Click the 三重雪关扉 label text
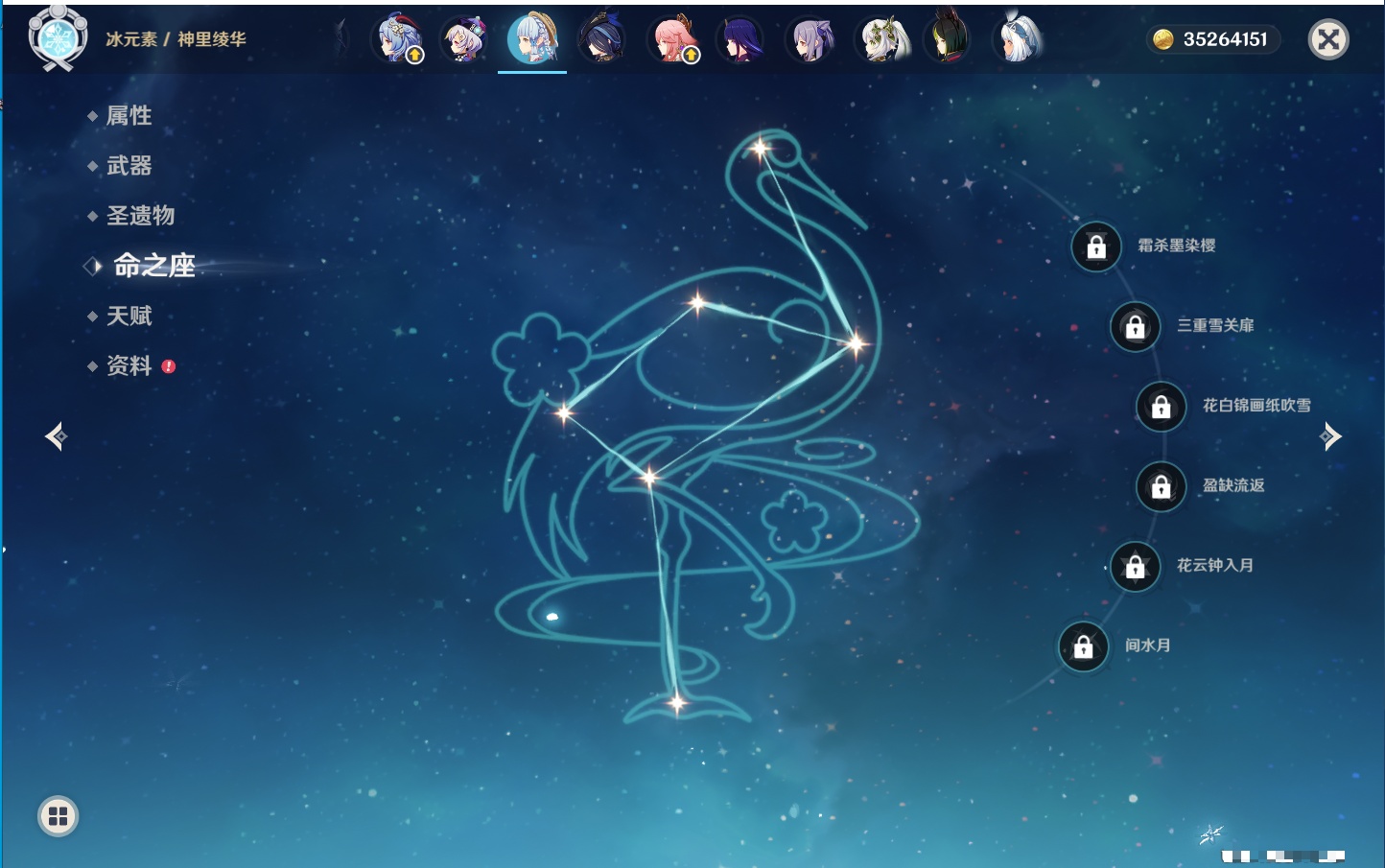 [1215, 325]
